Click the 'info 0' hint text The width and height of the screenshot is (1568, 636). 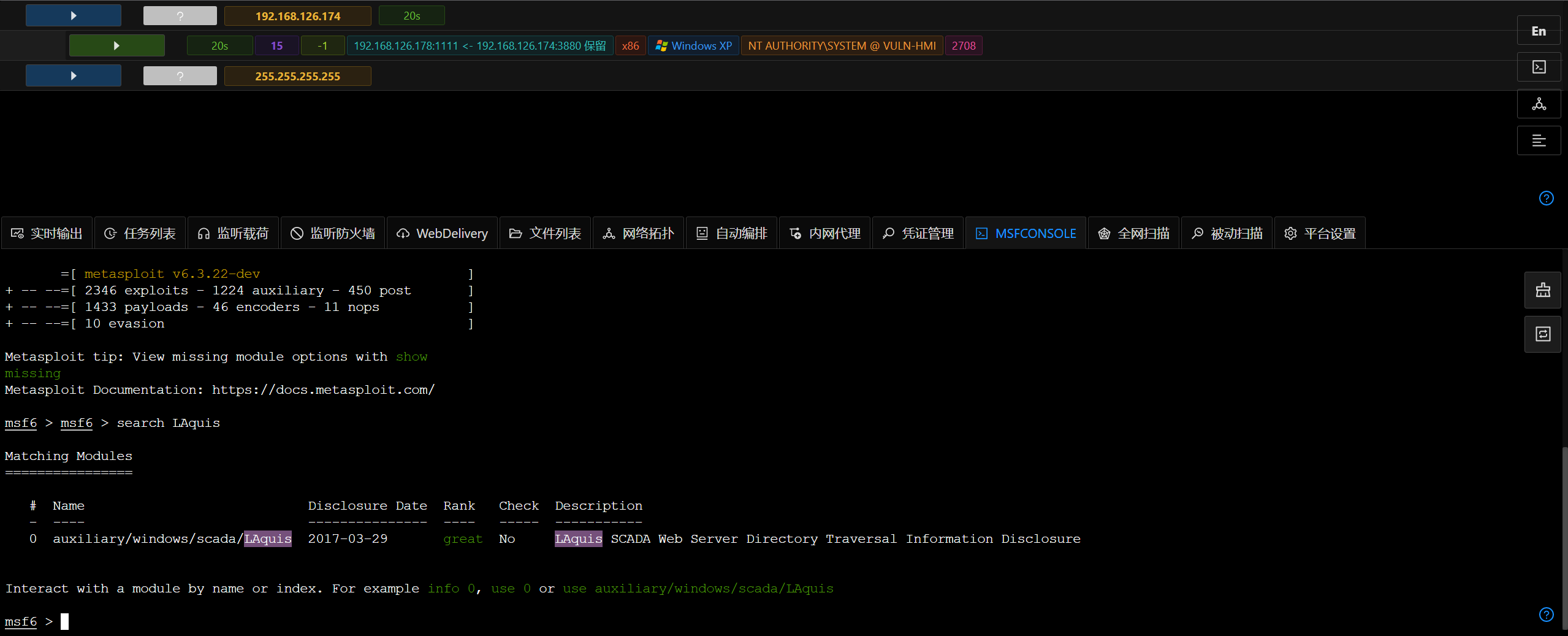(x=451, y=589)
